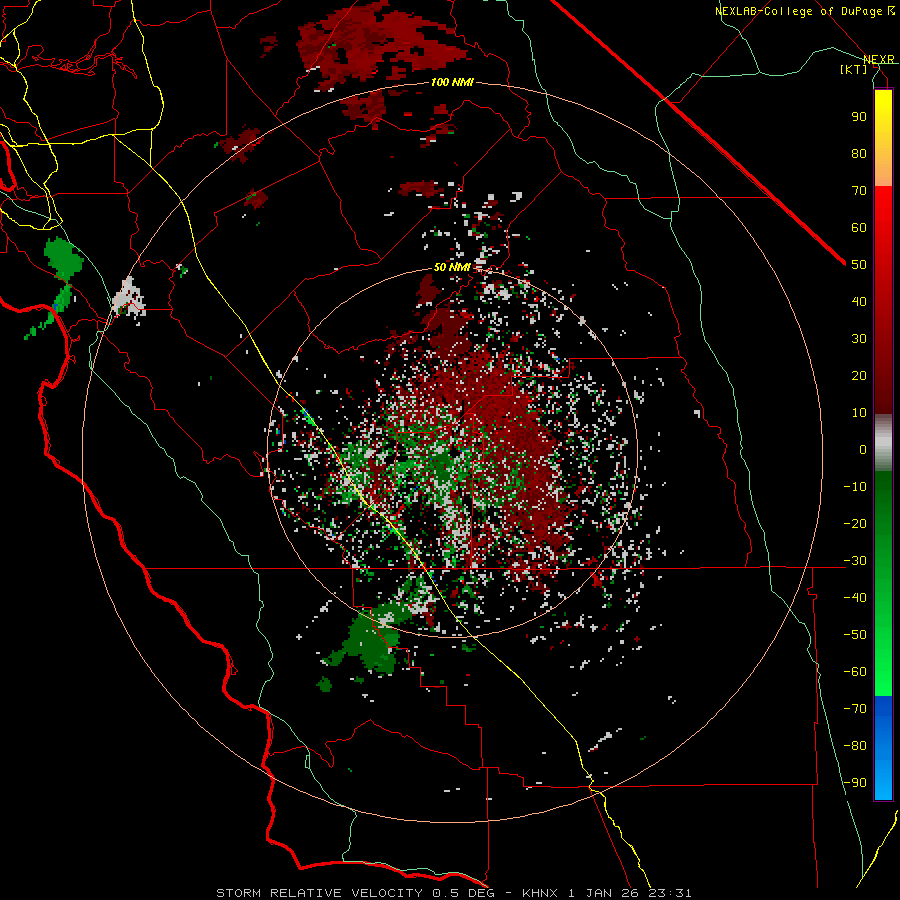This screenshot has width=900, height=900.
Task: Click the gray zero-velocity segment of the color bar
Action: (x=883, y=443)
